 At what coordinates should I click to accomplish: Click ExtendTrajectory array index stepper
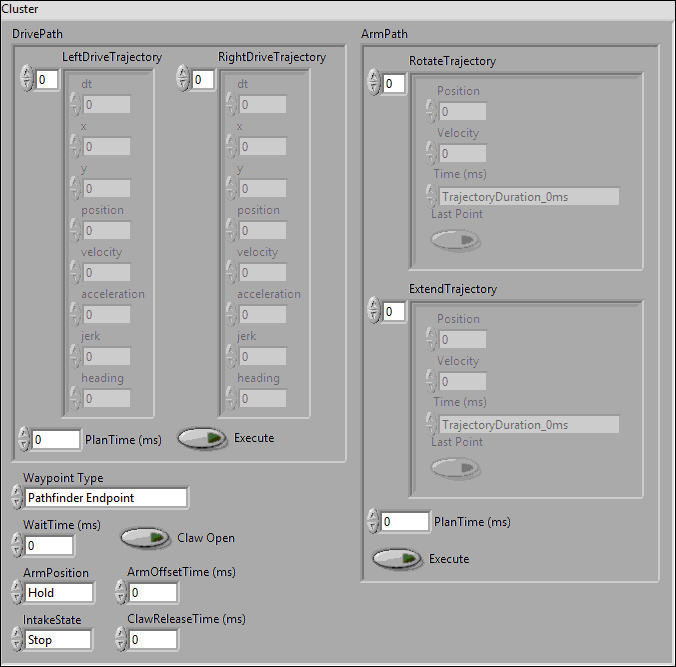pyautogui.click(x=373, y=310)
